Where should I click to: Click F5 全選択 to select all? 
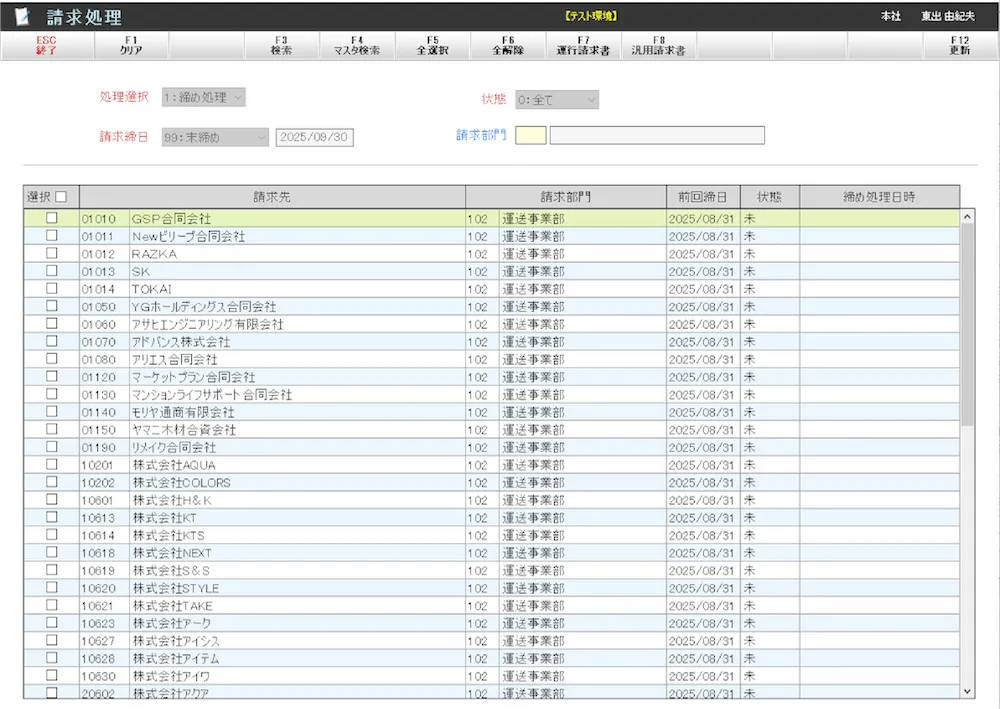[432, 45]
